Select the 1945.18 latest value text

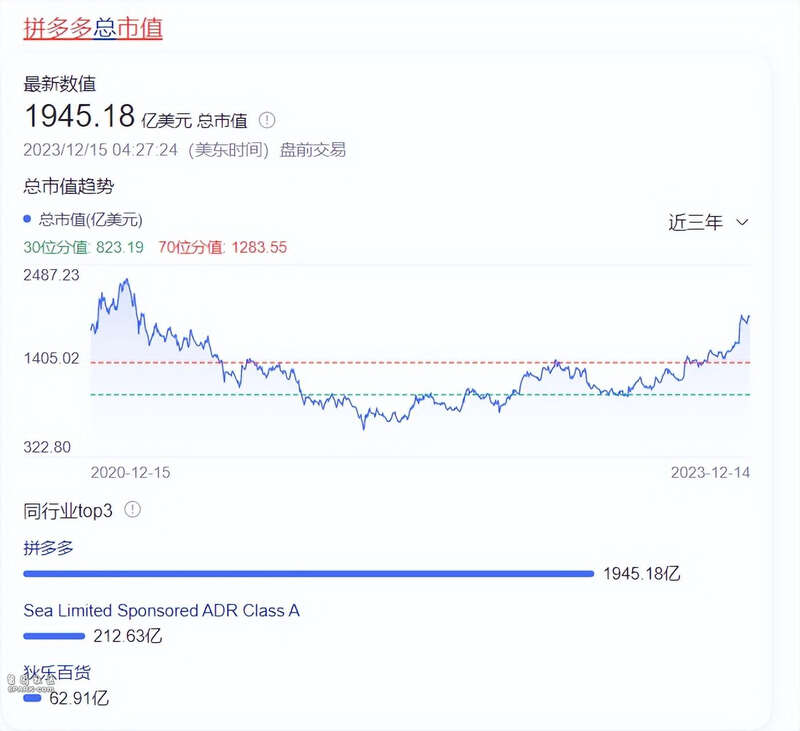(x=80, y=116)
